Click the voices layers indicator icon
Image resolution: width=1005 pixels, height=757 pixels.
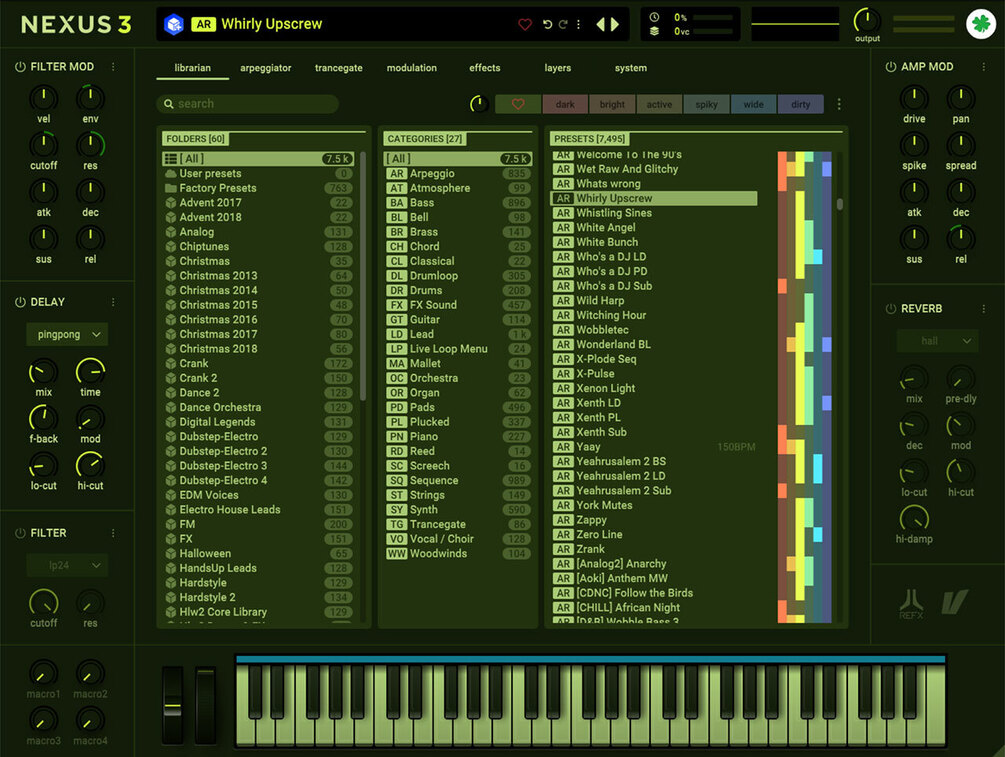(x=654, y=31)
